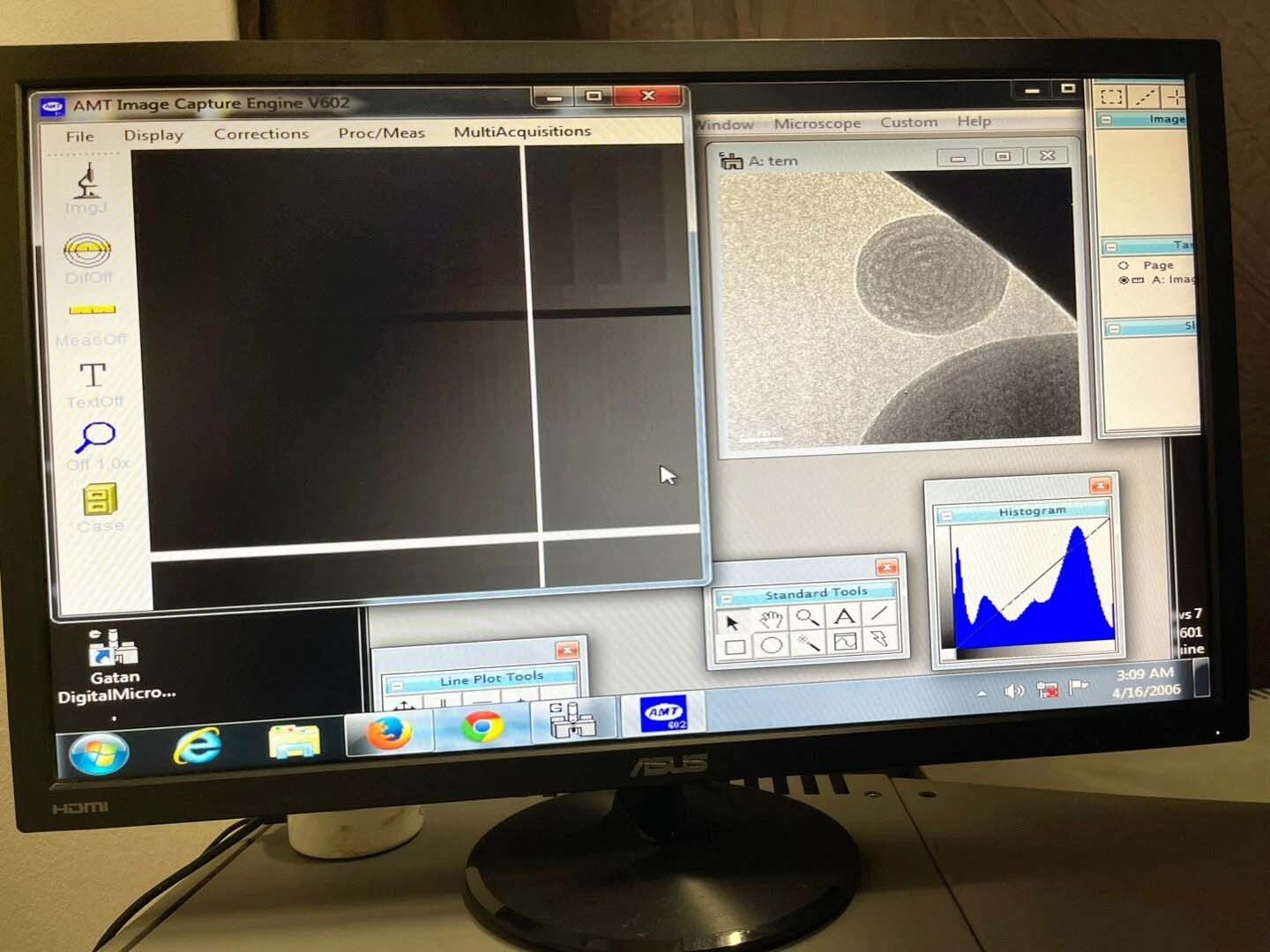Open Windows Explorer file manager from taskbar

(294, 740)
